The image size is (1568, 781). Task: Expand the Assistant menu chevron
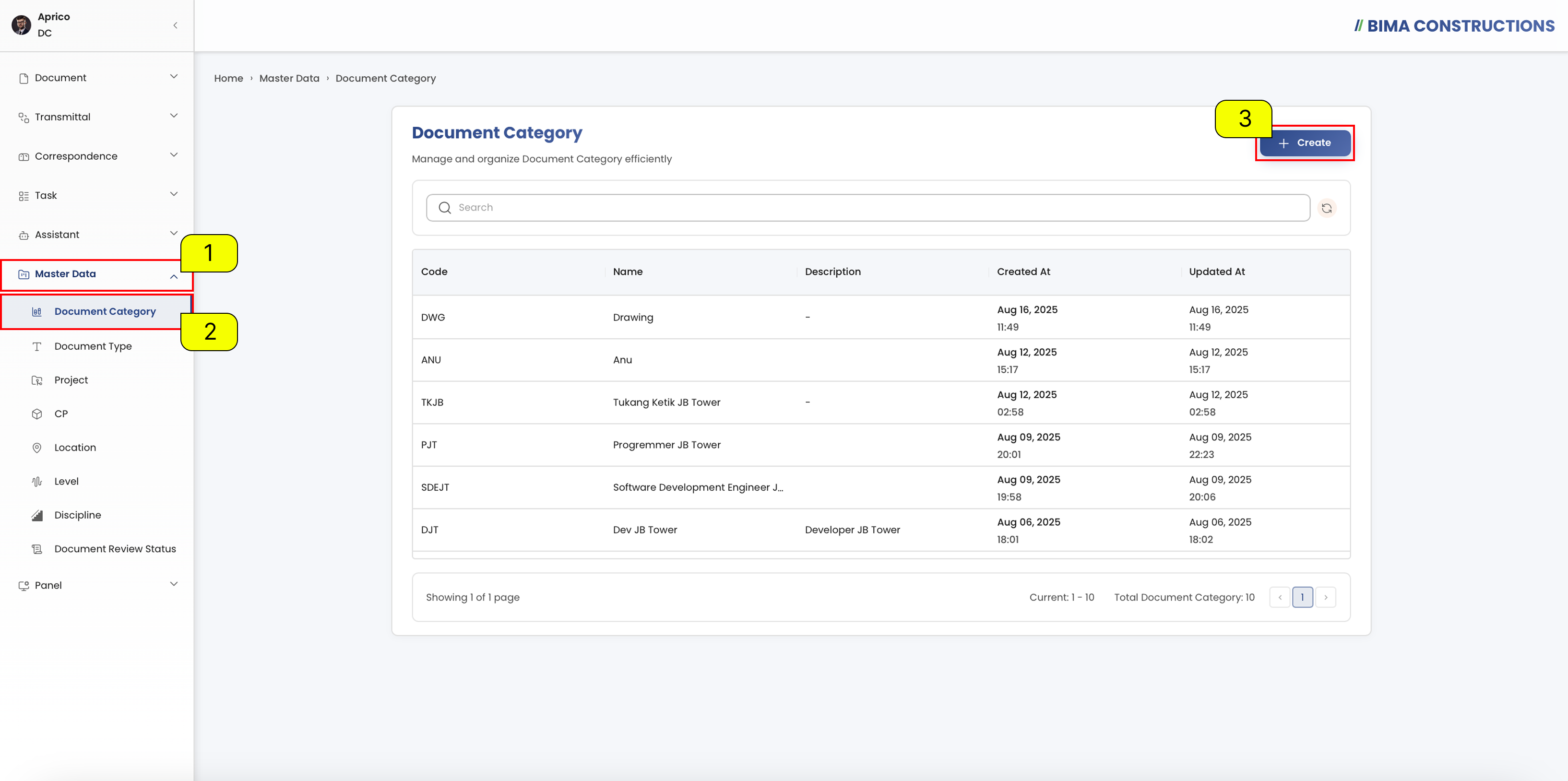(174, 233)
